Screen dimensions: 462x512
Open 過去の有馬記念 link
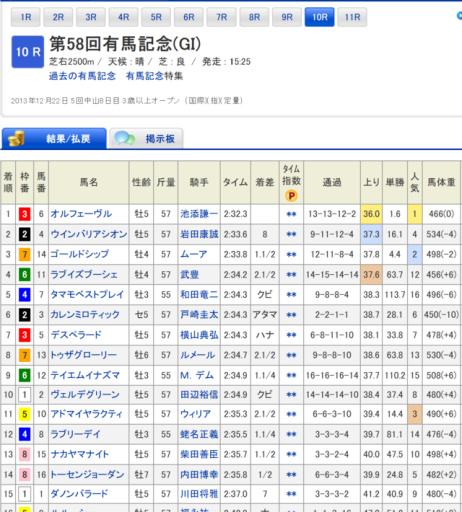tap(82, 76)
